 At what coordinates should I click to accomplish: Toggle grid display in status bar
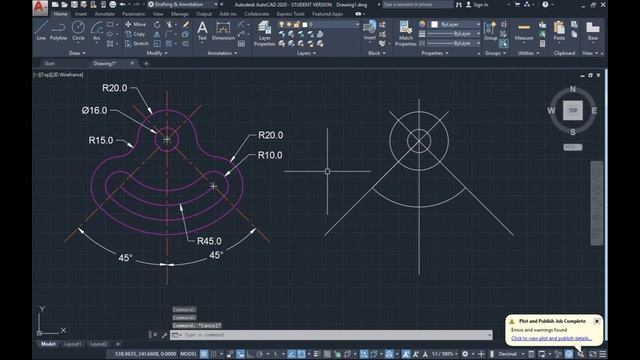point(204,354)
